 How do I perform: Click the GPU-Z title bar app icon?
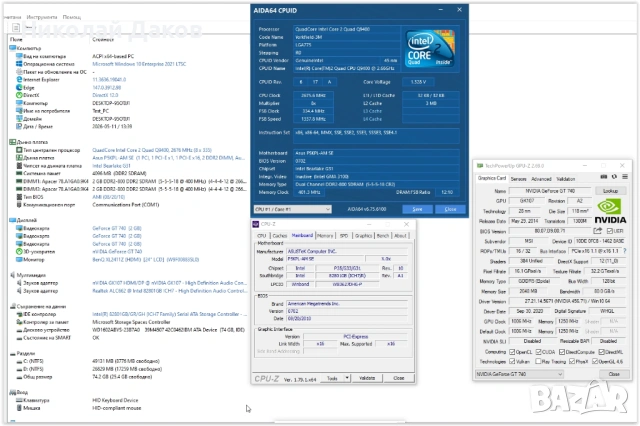(480, 166)
